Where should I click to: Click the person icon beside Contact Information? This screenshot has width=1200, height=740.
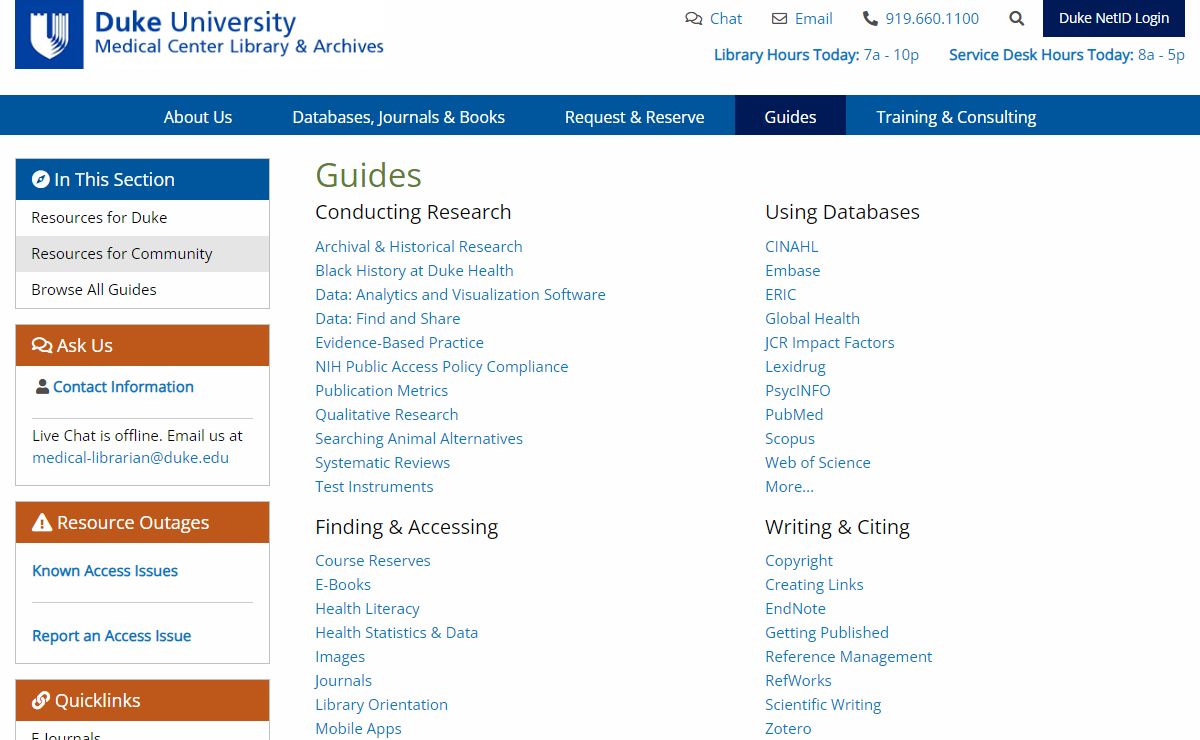click(42, 386)
